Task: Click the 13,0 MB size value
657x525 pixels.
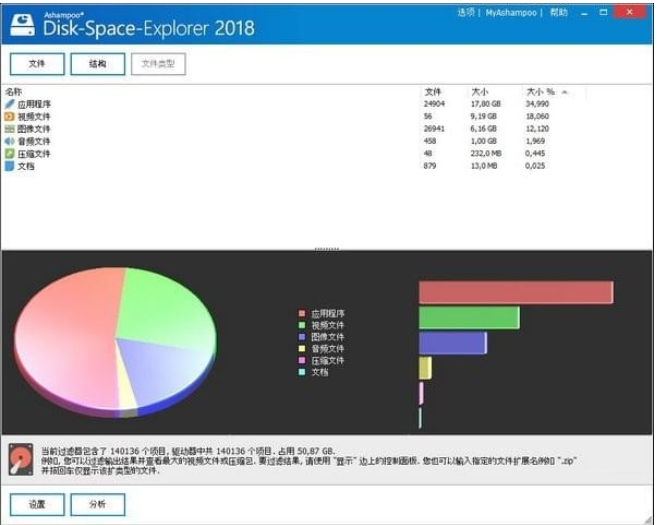Action: [484, 166]
